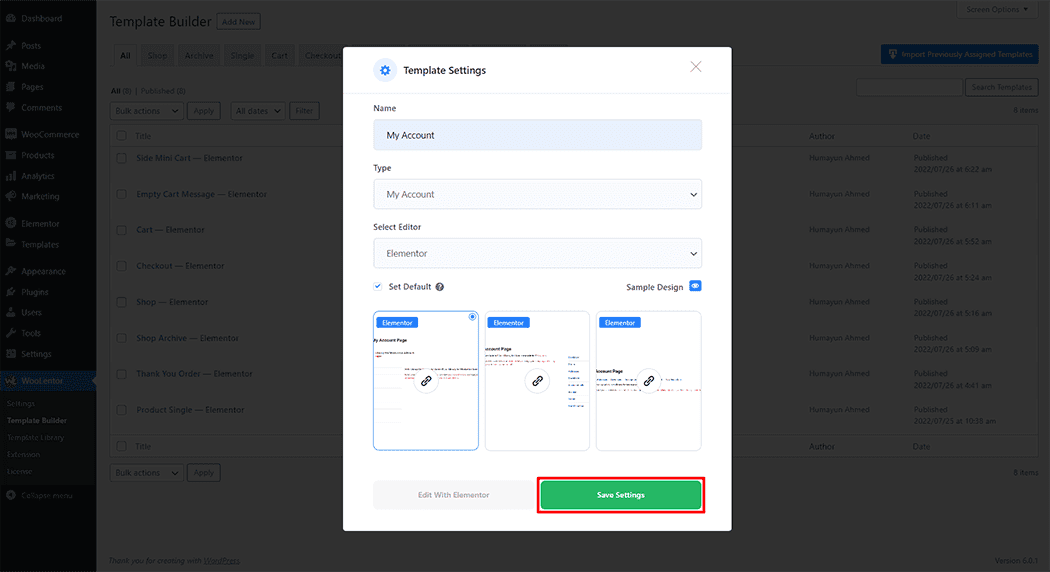Open Elementor in the admin sidebar
Viewport: 1050px width, 572px height.
coord(40,224)
